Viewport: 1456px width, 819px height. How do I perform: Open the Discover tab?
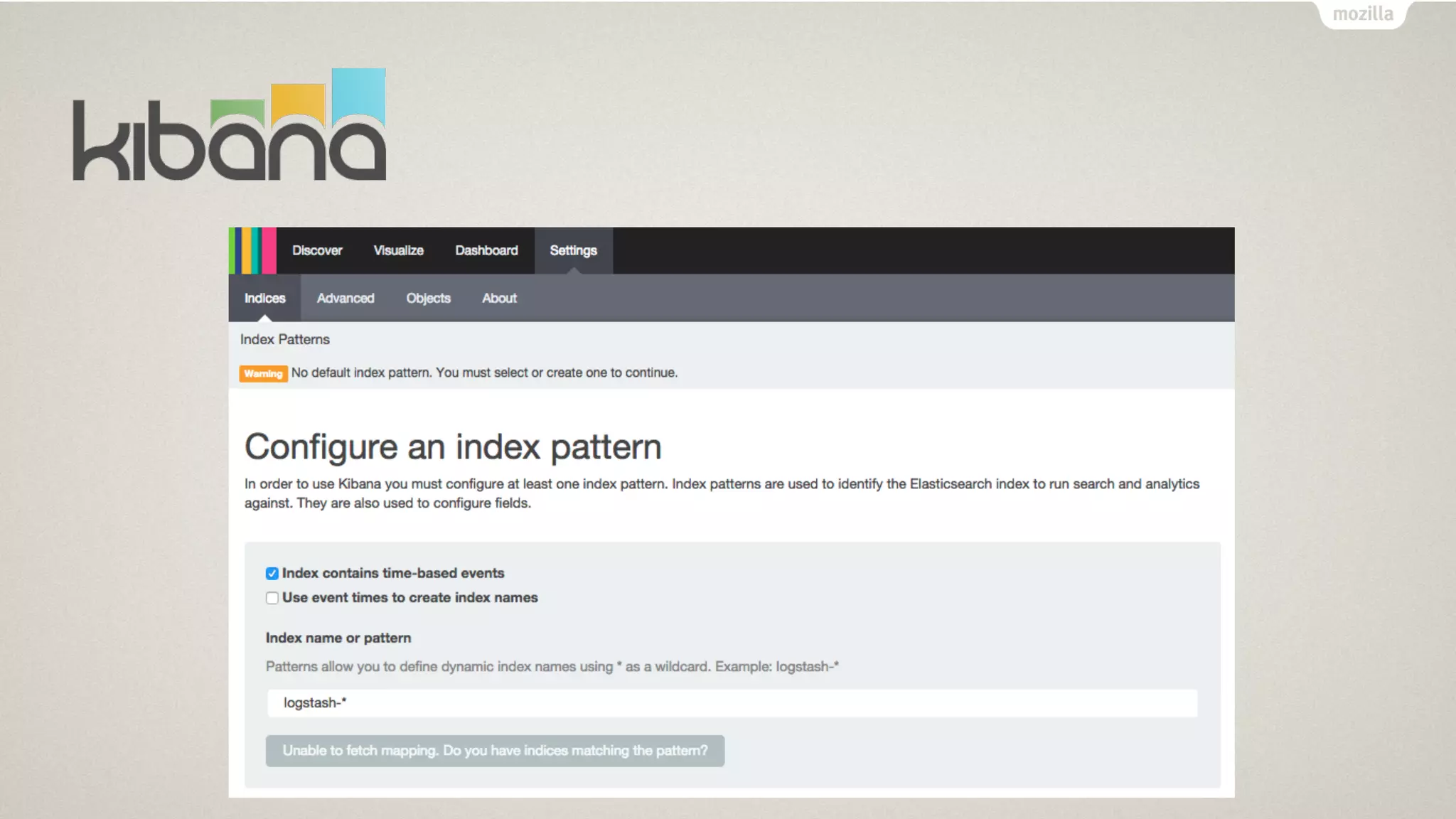317,250
